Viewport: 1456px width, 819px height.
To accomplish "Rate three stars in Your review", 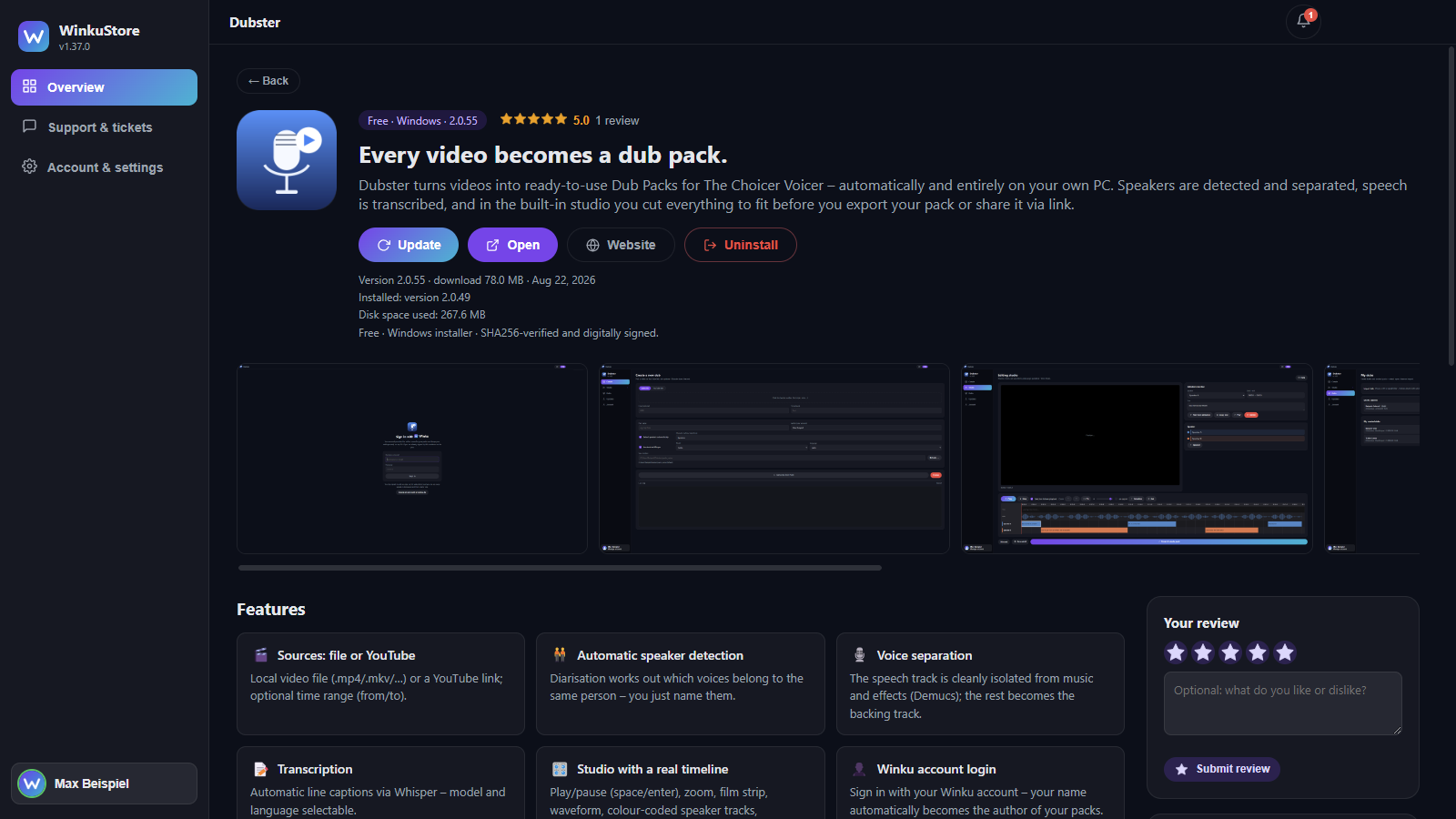I will 1230,652.
